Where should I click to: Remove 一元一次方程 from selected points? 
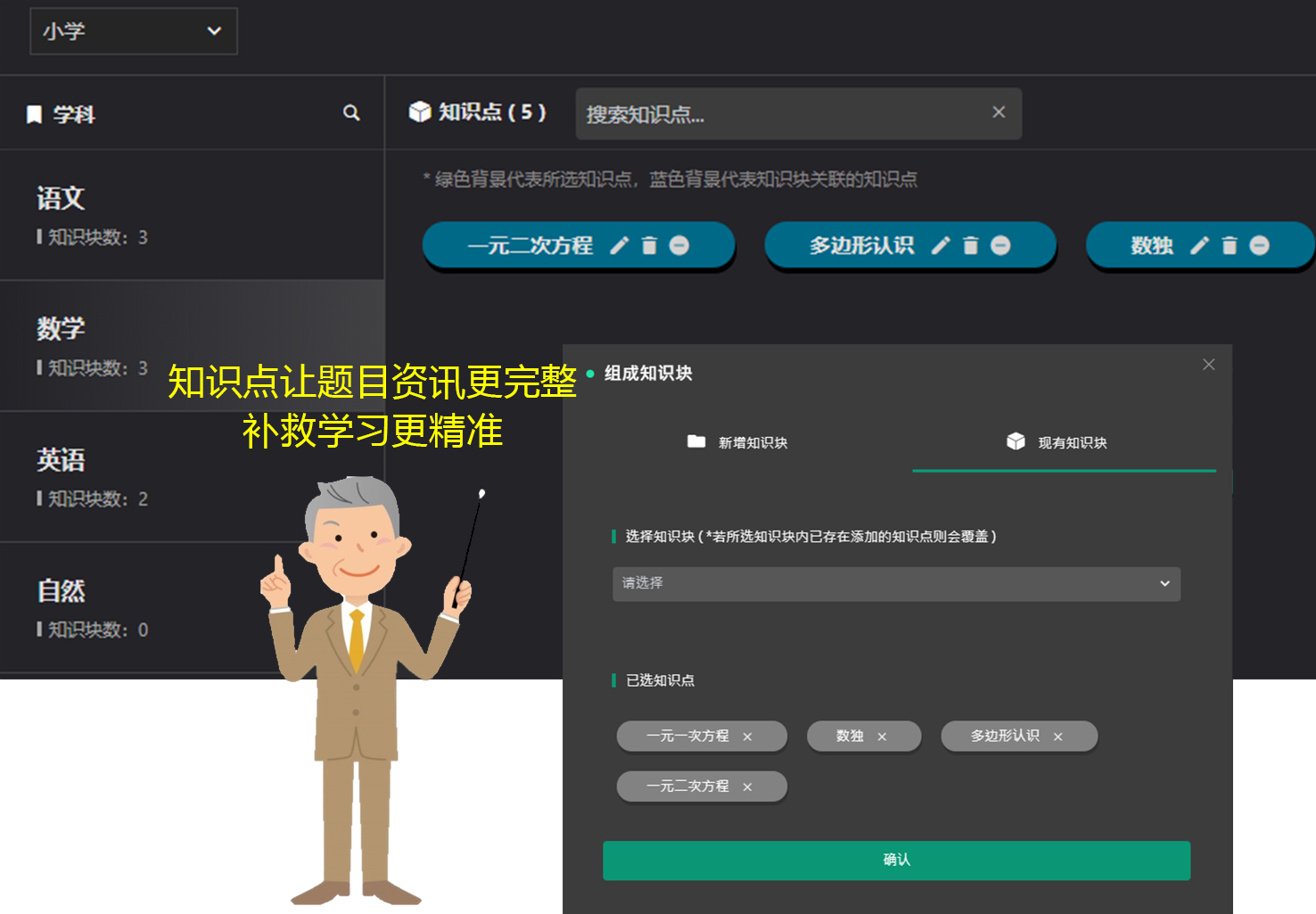click(x=747, y=737)
